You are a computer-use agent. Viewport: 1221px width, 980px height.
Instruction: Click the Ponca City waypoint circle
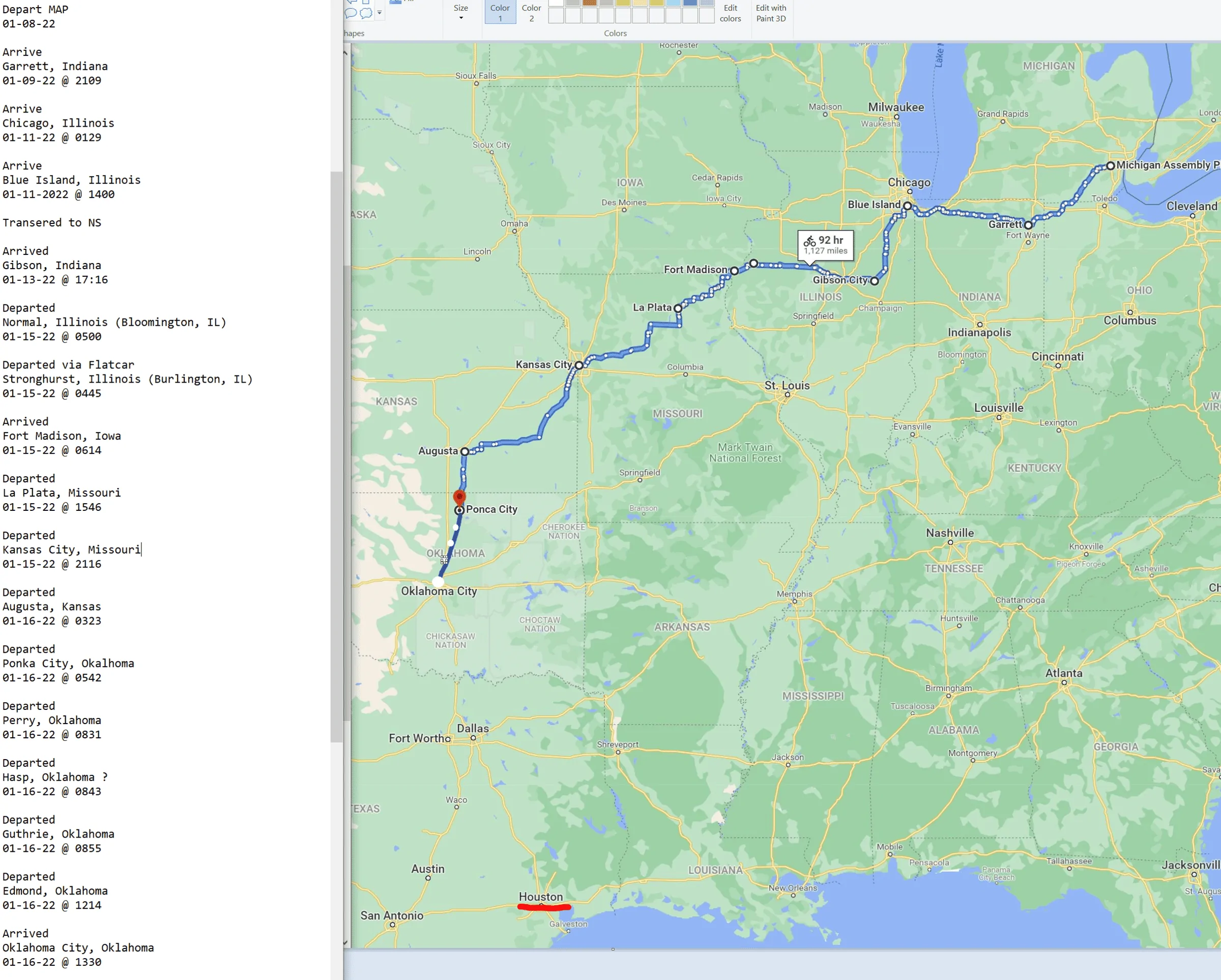[459, 510]
